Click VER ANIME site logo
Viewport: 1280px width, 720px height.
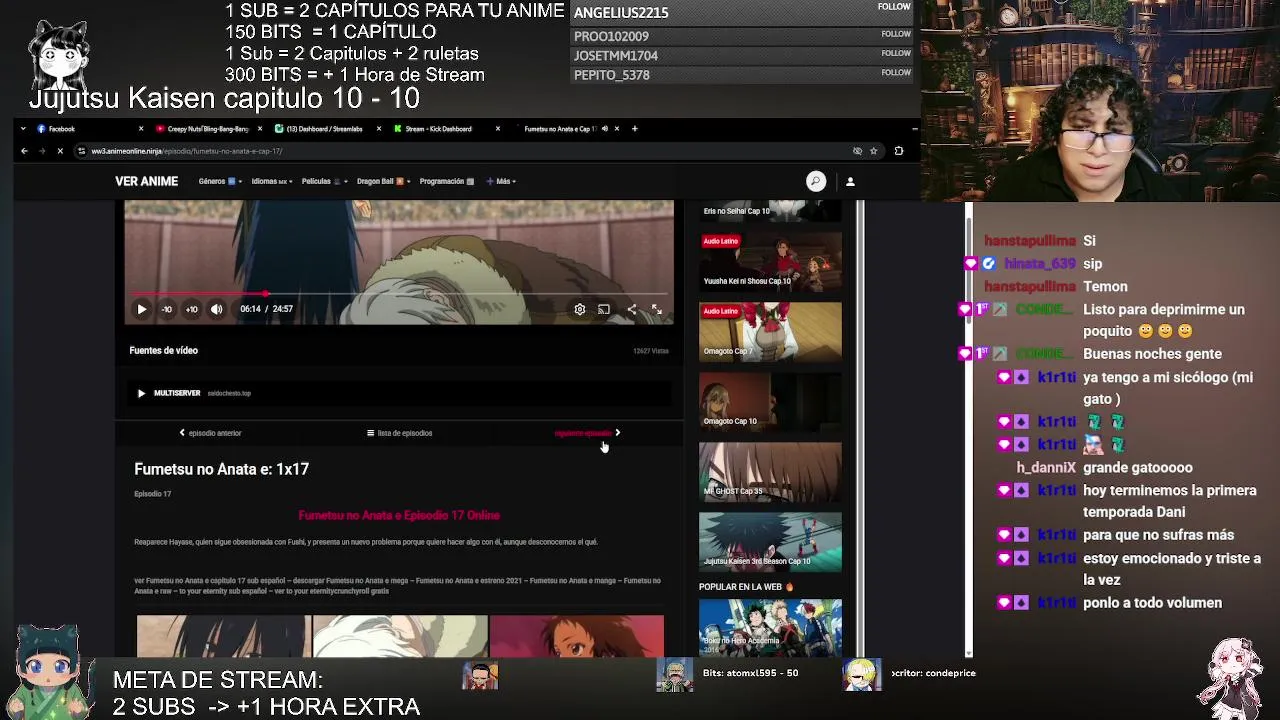[x=146, y=181]
